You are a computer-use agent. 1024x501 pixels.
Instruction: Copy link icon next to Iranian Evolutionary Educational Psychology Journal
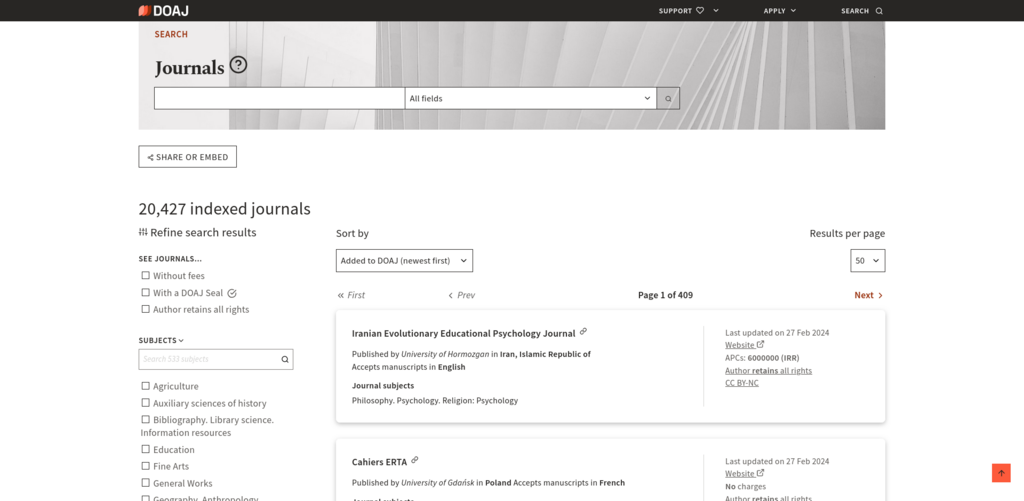583,331
